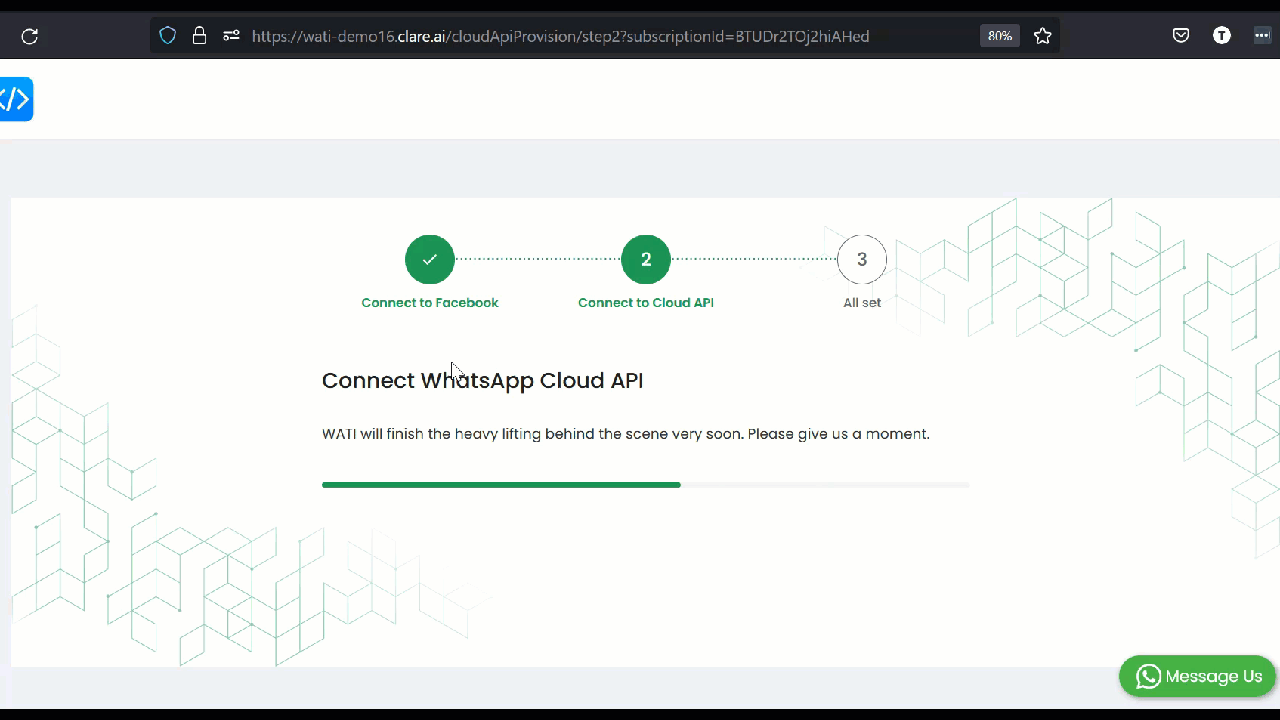Open the account profile T icon
The height and width of the screenshot is (720, 1280).
coord(1221,36)
